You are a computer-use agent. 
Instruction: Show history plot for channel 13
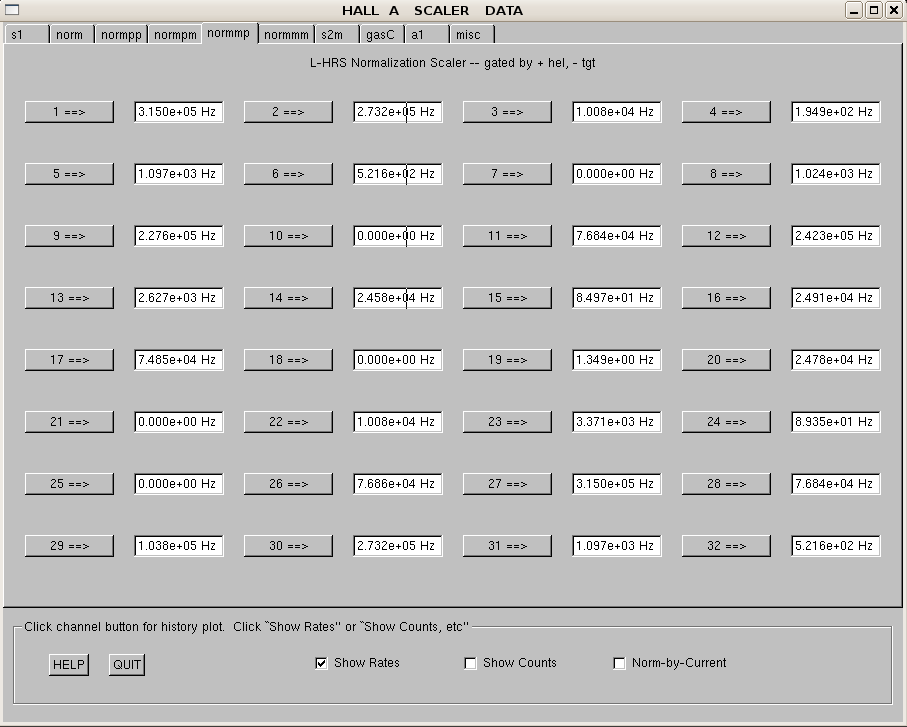[x=69, y=298]
